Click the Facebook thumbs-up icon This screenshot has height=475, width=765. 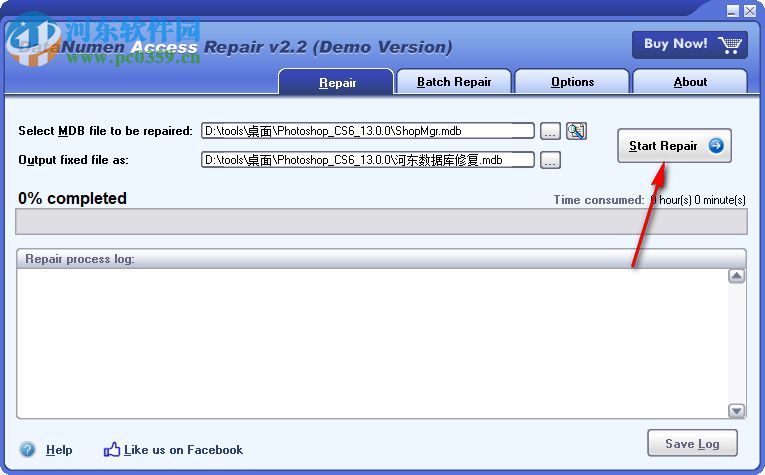(112, 449)
